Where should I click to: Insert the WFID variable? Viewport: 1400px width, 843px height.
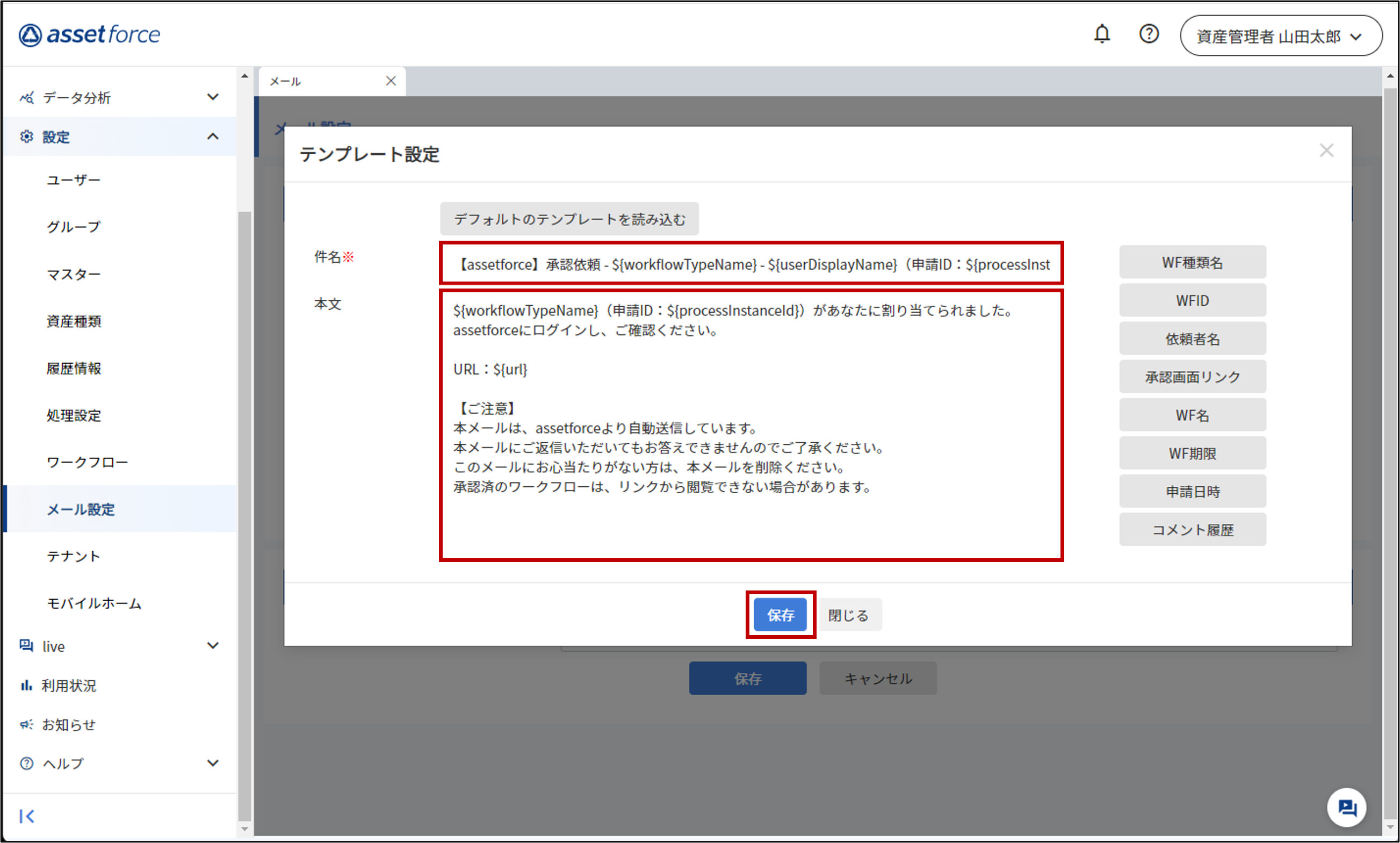(1192, 300)
